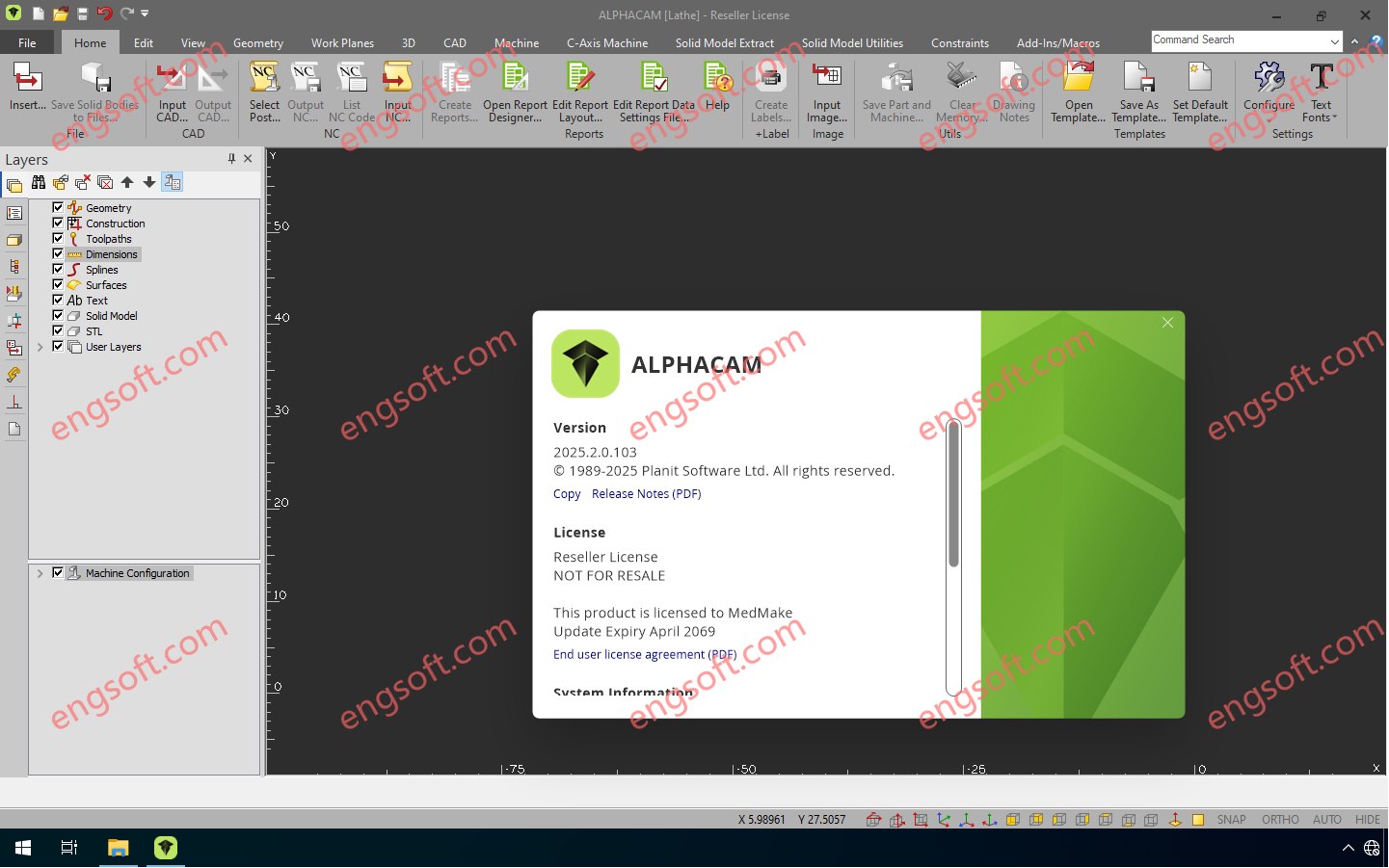Toggle the Machine Configuration checkbox
Viewport: 1389px width, 868px height.
coord(58,572)
